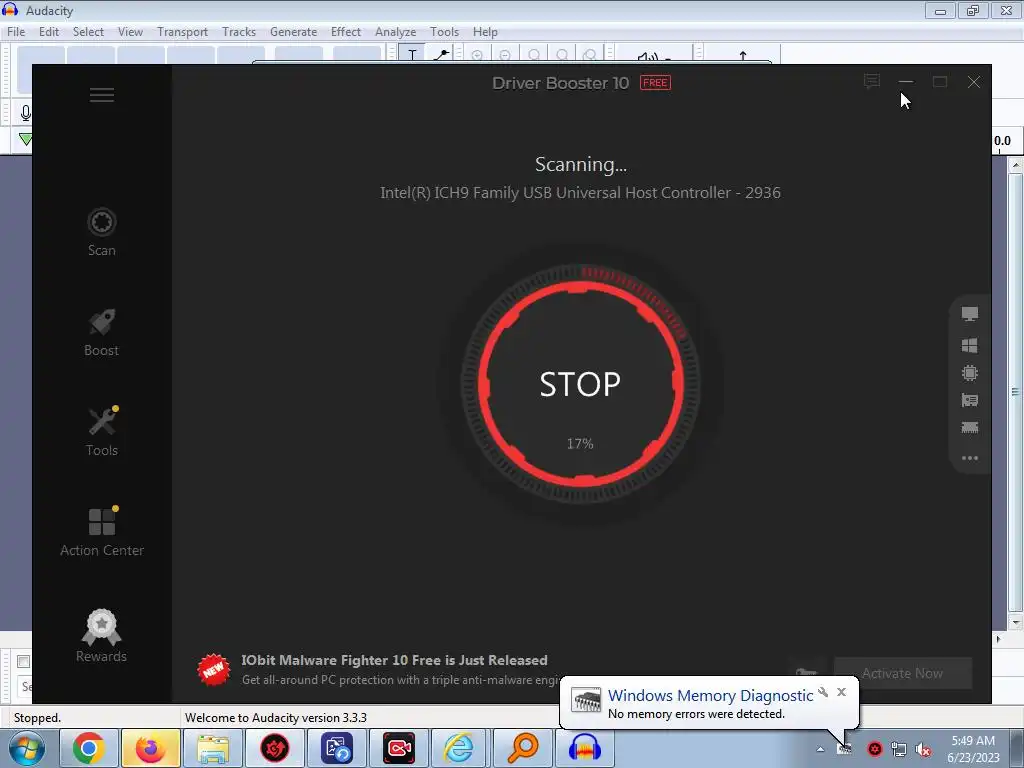Show hidden system tray icons
The height and width of the screenshot is (768, 1024).
pyautogui.click(x=820, y=750)
